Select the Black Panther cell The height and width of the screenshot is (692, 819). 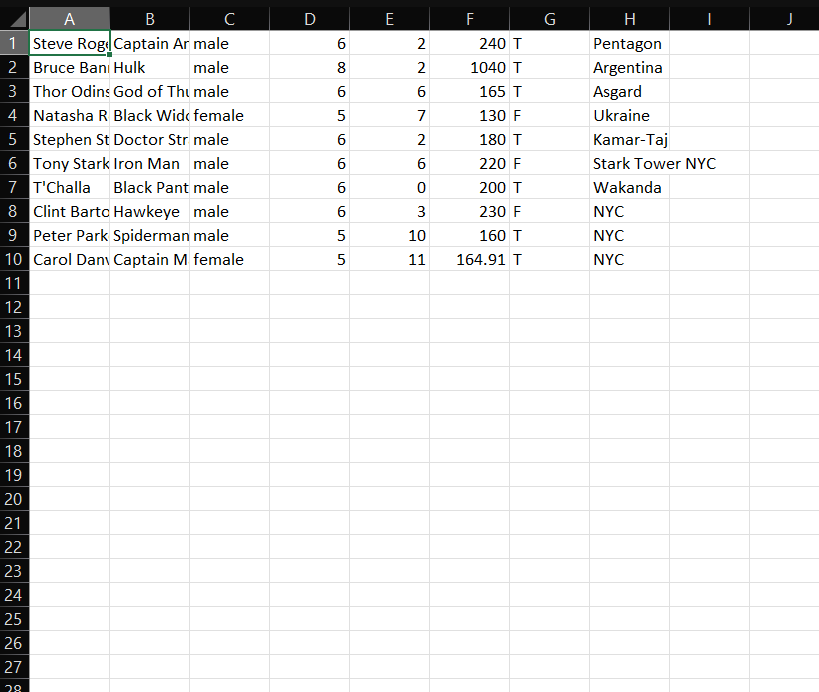coord(149,187)
